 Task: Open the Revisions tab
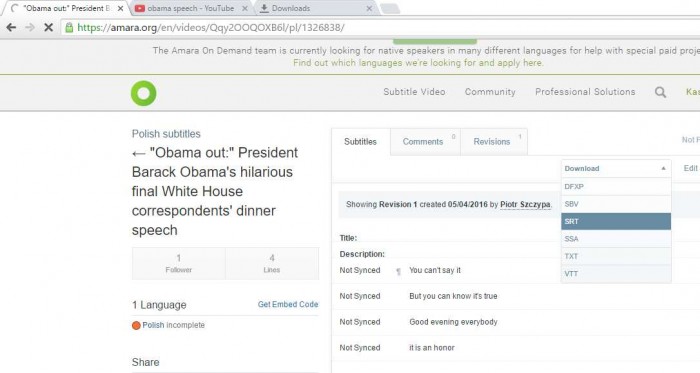(494, 142)
